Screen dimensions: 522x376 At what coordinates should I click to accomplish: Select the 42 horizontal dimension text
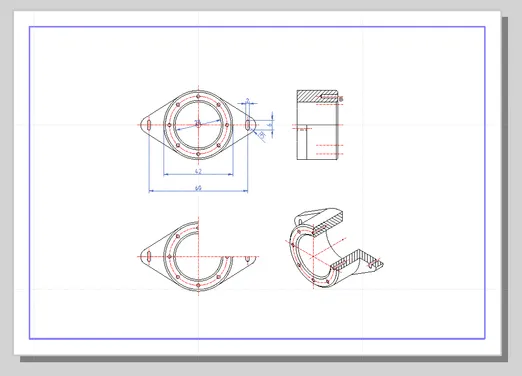click(x=198, y=171)
